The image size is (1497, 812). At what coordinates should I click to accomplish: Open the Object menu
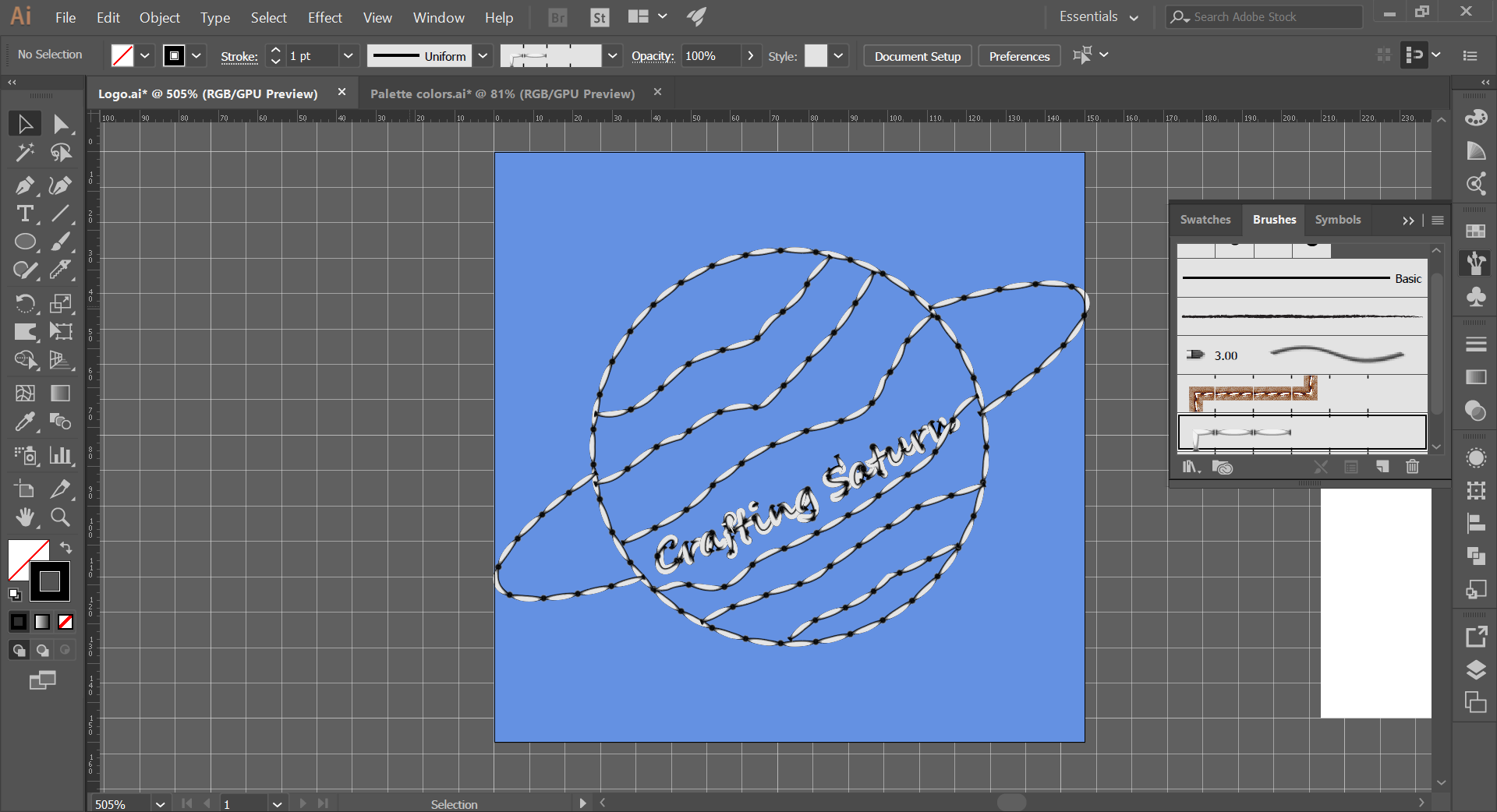159,17
